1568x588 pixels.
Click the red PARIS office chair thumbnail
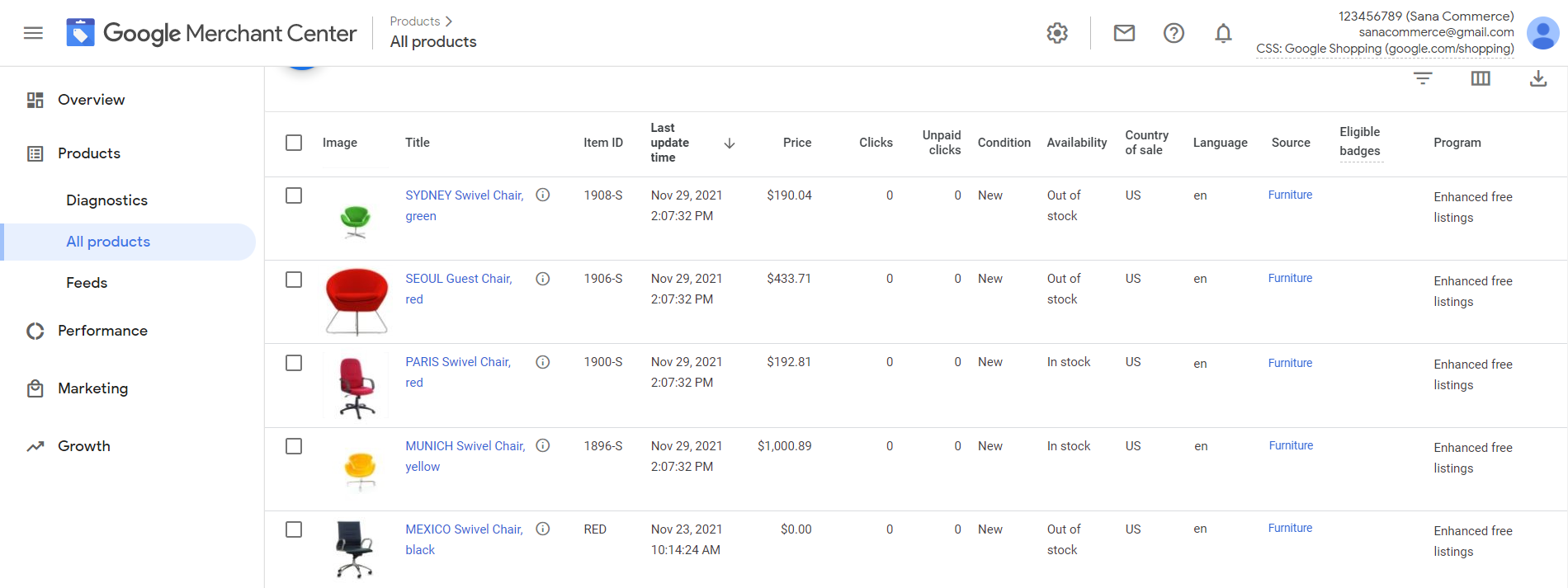pyautogui.click(x=357, y=387)
